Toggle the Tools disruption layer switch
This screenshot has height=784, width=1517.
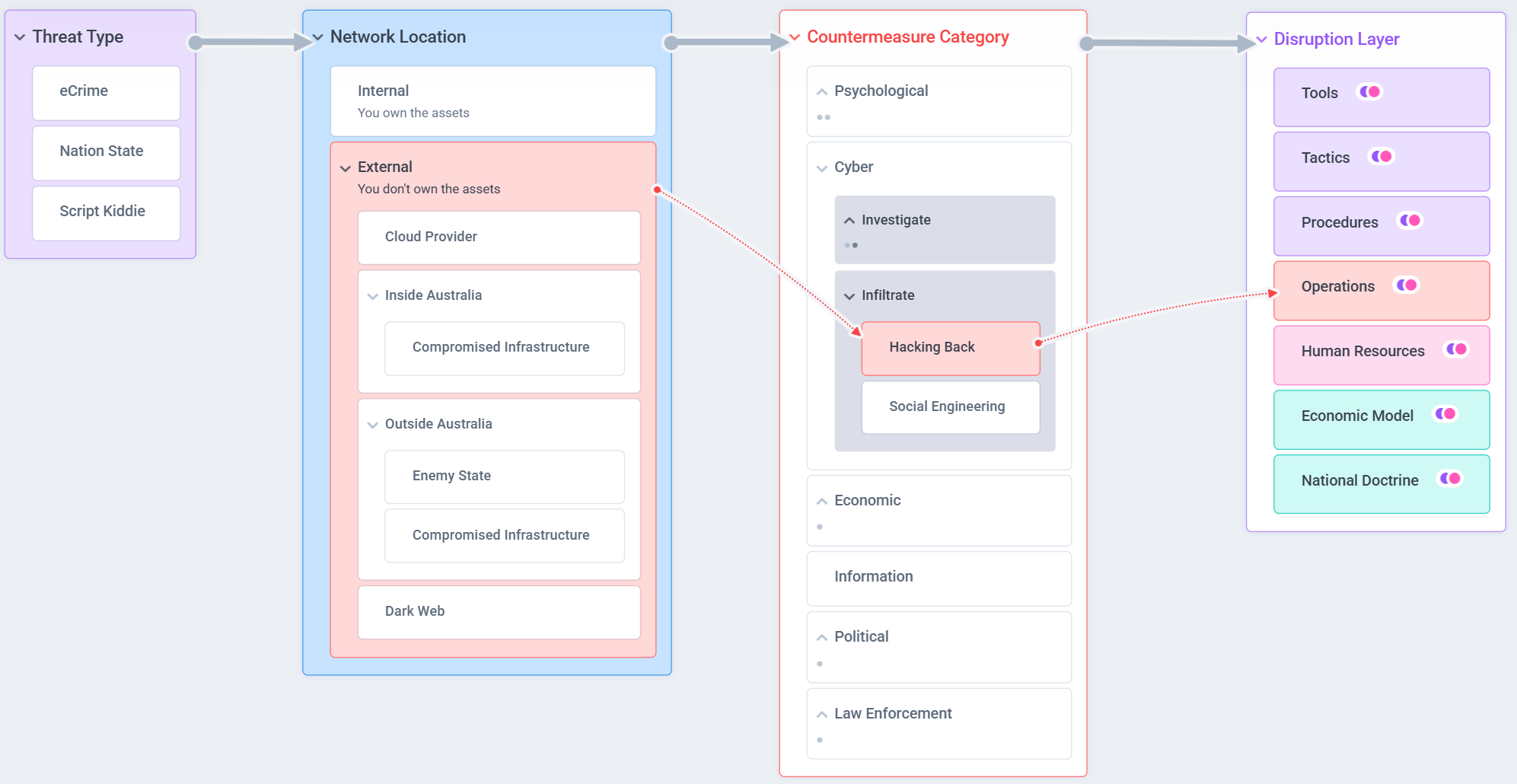click(1369, 92)
